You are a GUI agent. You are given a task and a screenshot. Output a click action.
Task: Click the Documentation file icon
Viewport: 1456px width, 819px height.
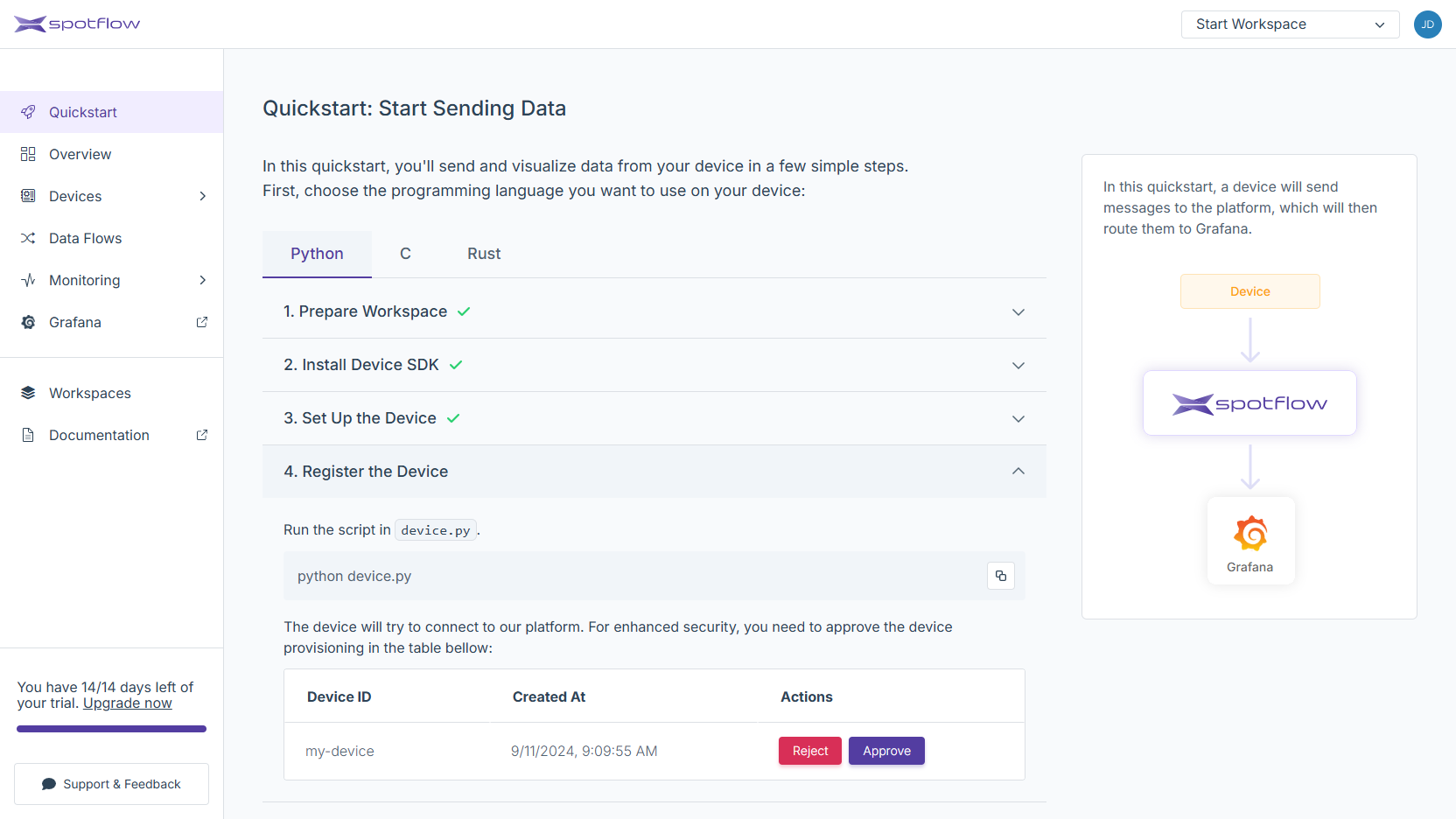[x=28, y=435]
